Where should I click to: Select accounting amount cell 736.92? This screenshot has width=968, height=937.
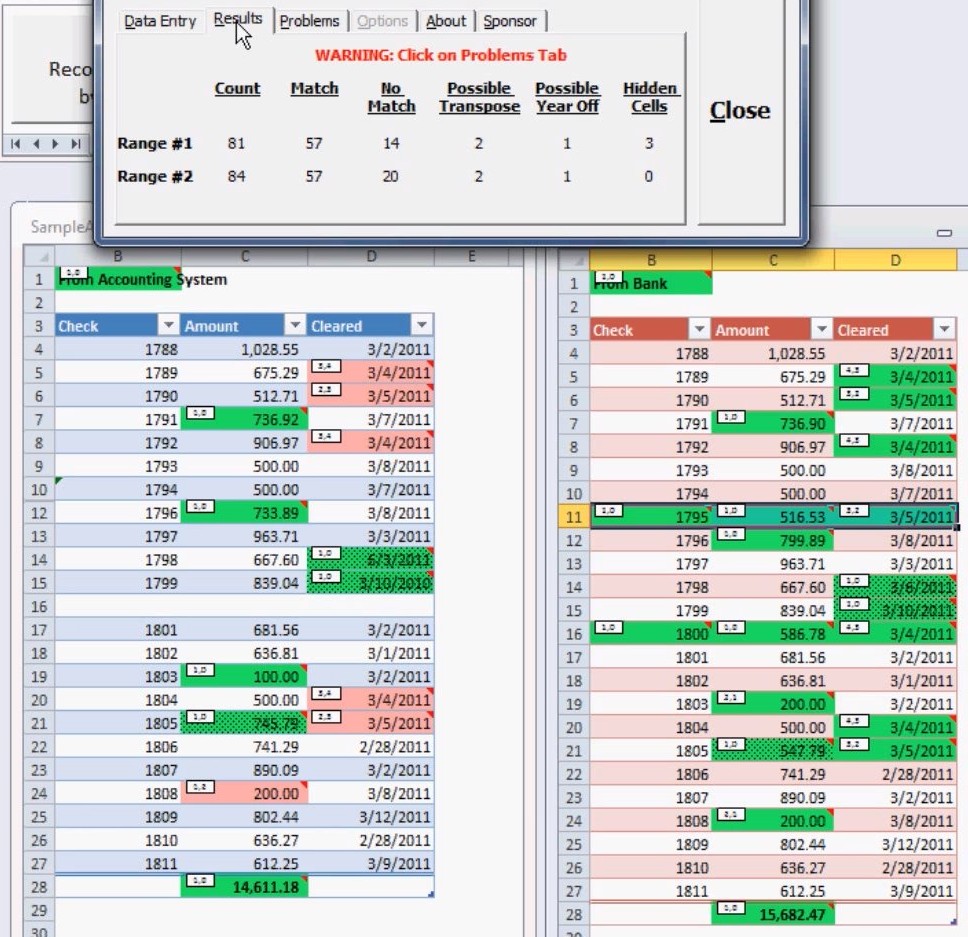(x=244, y=419)
